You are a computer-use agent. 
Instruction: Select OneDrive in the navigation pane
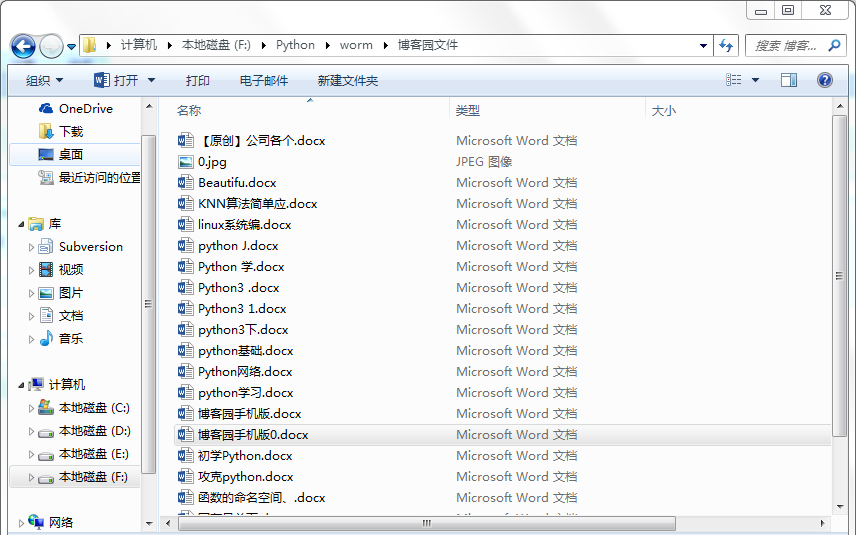coord(86,109)
